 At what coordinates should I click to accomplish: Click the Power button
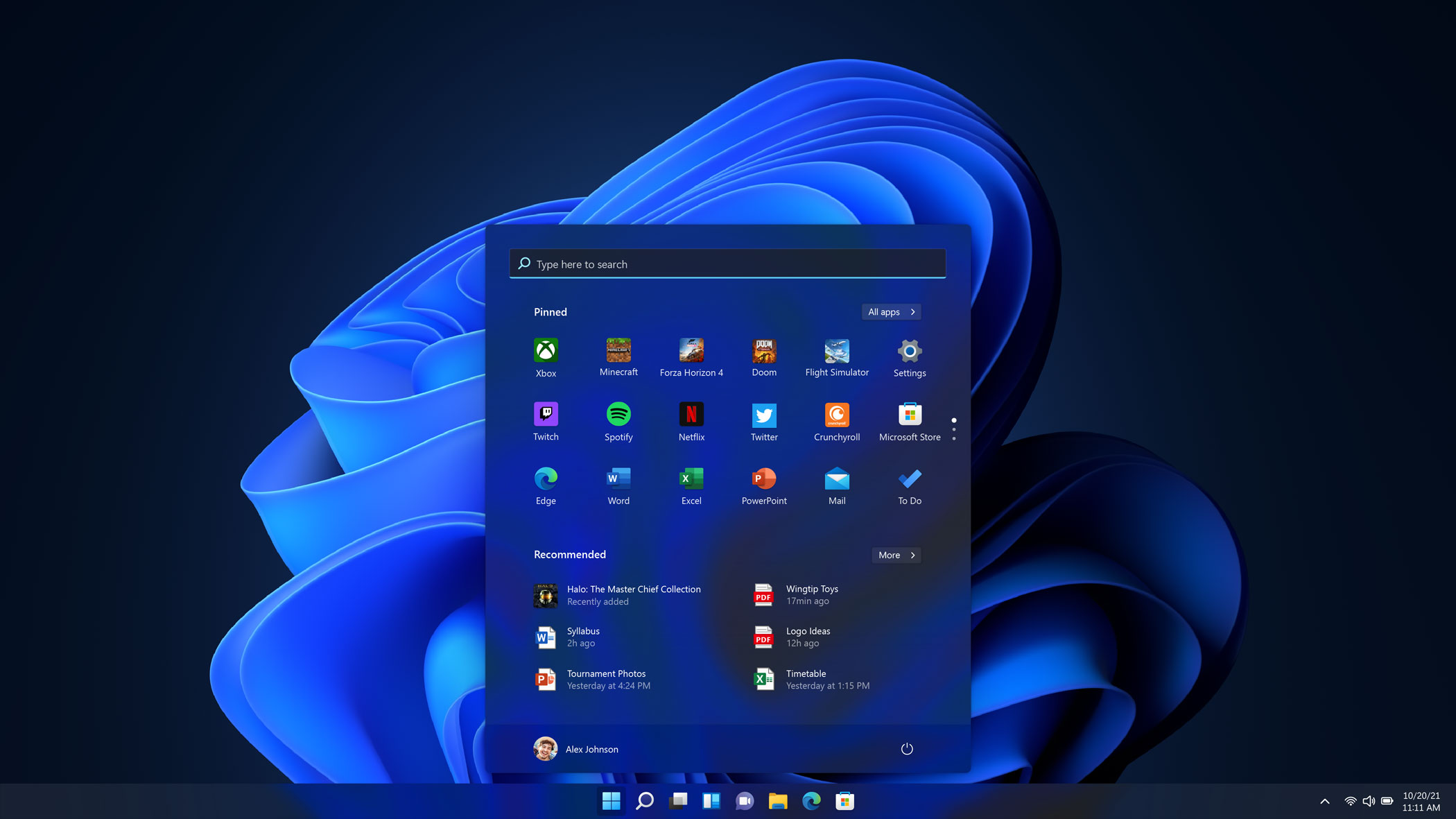point(906,749)
